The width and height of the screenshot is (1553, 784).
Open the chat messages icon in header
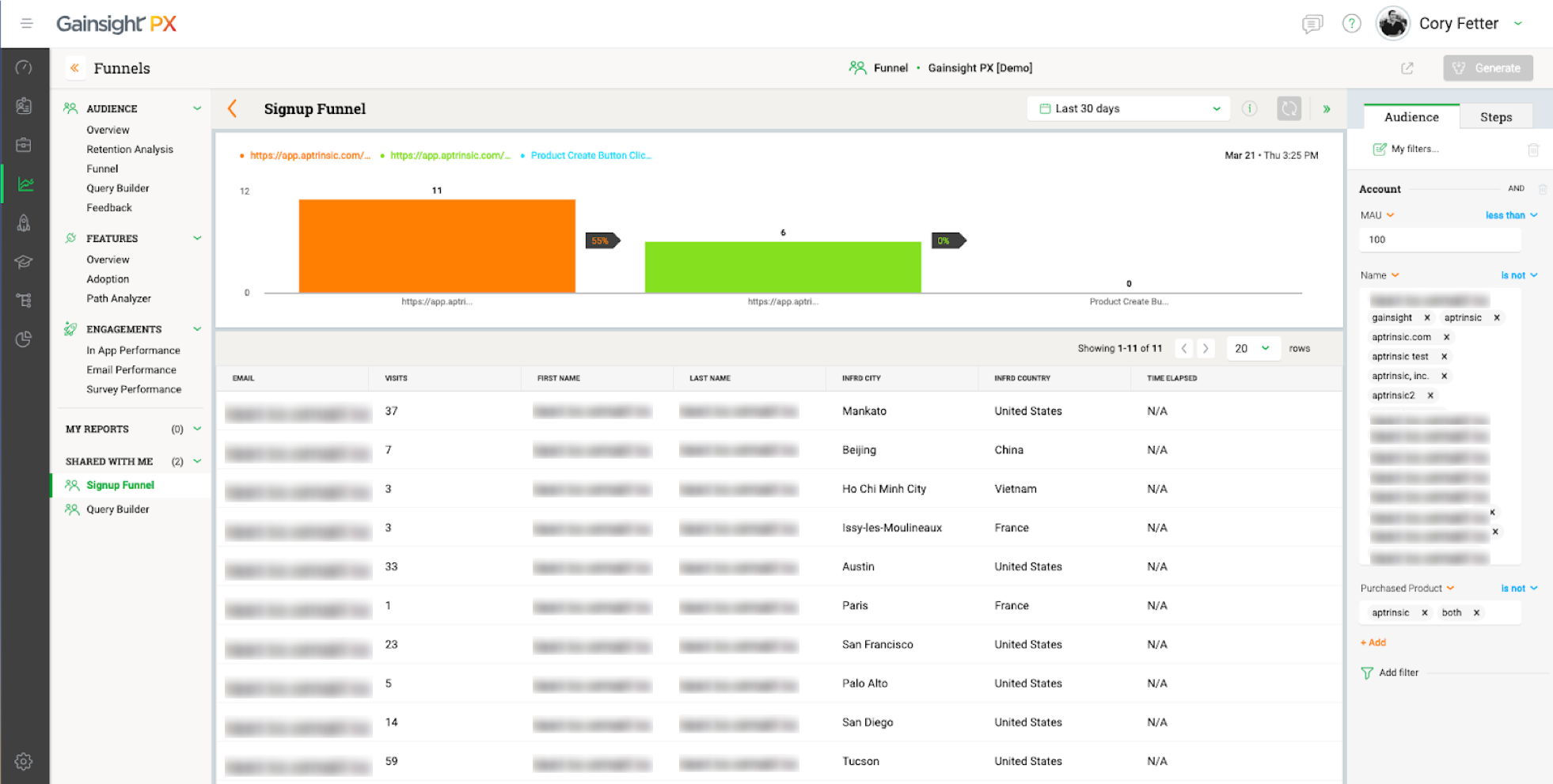click(x=1312, y=24)
